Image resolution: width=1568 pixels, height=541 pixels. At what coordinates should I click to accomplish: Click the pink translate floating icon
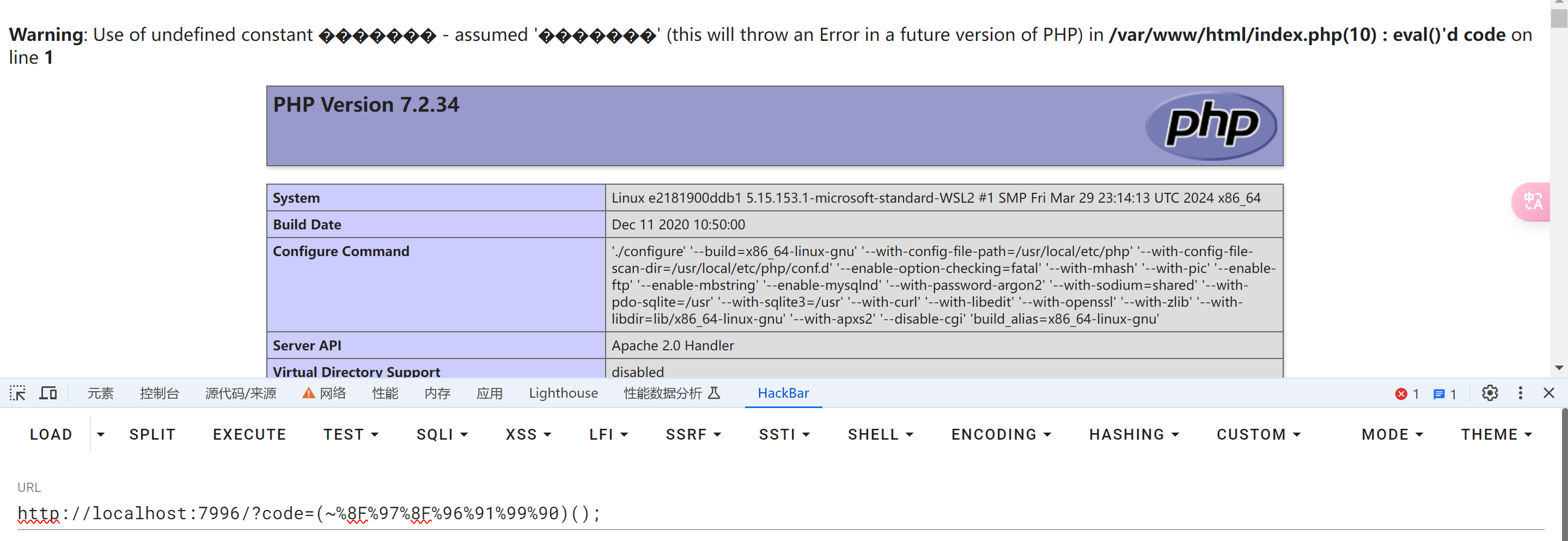[1532, 202]
